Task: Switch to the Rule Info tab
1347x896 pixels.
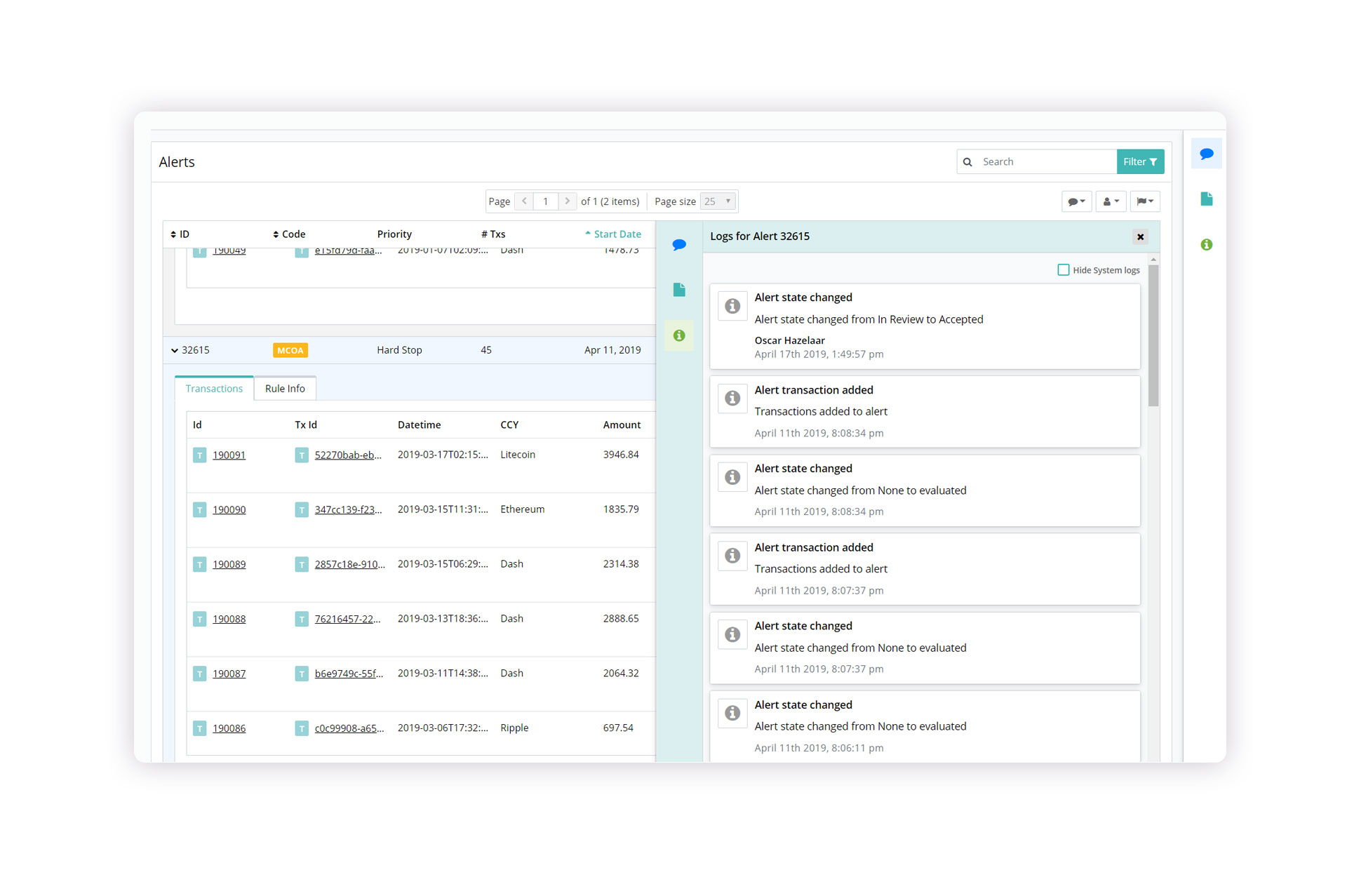Action: pos(285,389)
